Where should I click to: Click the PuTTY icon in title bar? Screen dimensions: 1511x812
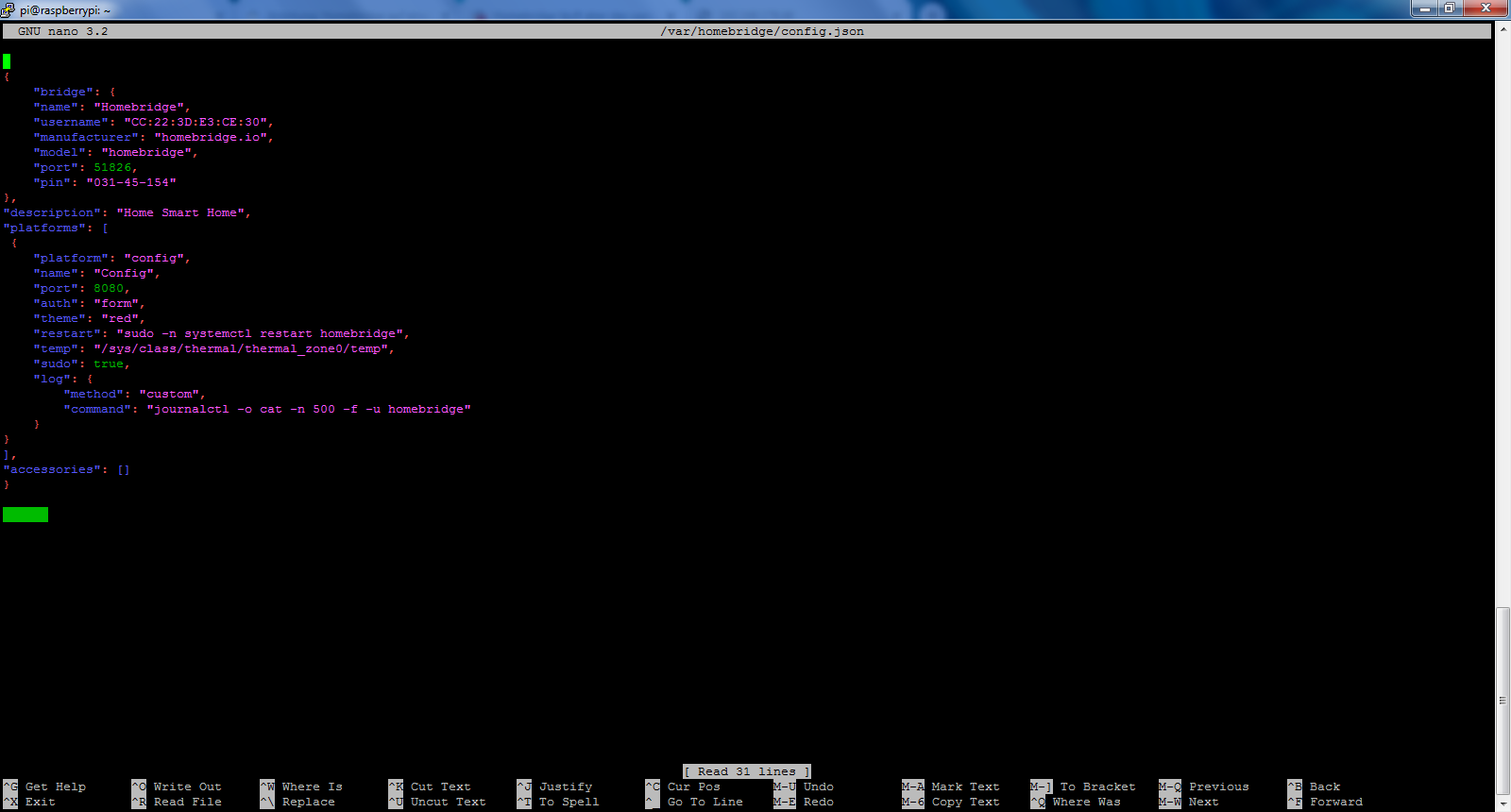coord(8,9)
